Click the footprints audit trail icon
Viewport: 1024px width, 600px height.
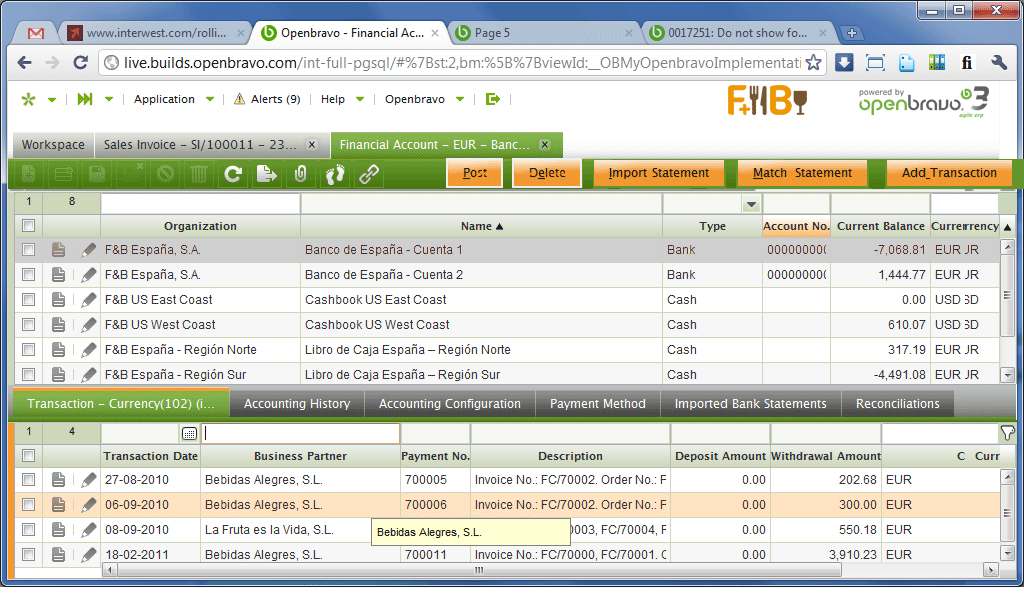(335, 174)
